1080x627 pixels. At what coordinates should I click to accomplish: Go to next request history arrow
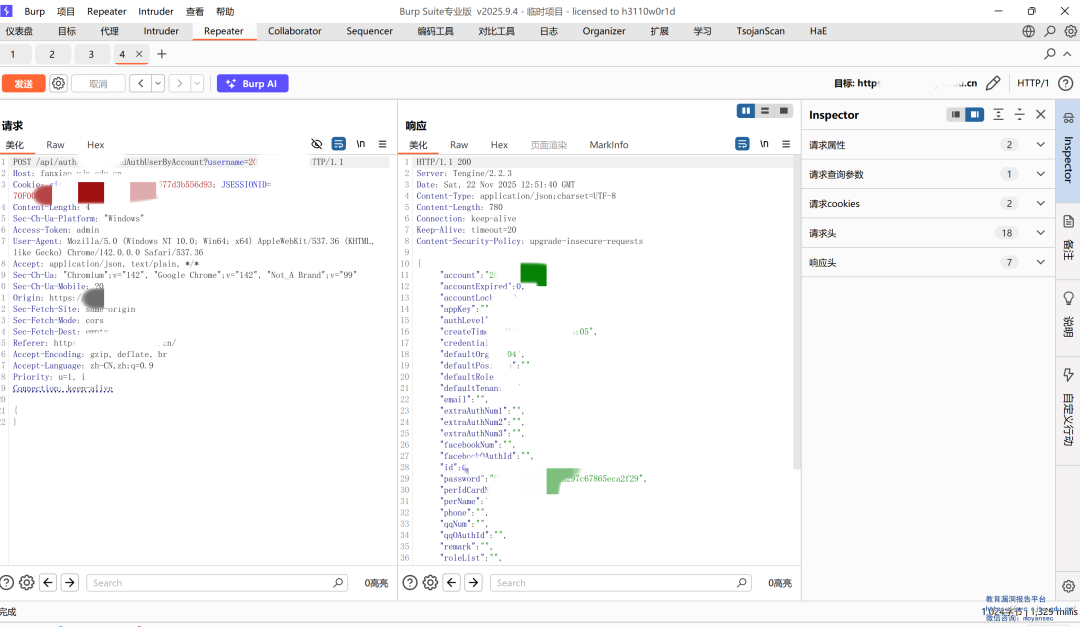pyautogui.click(x=180, y=83)
